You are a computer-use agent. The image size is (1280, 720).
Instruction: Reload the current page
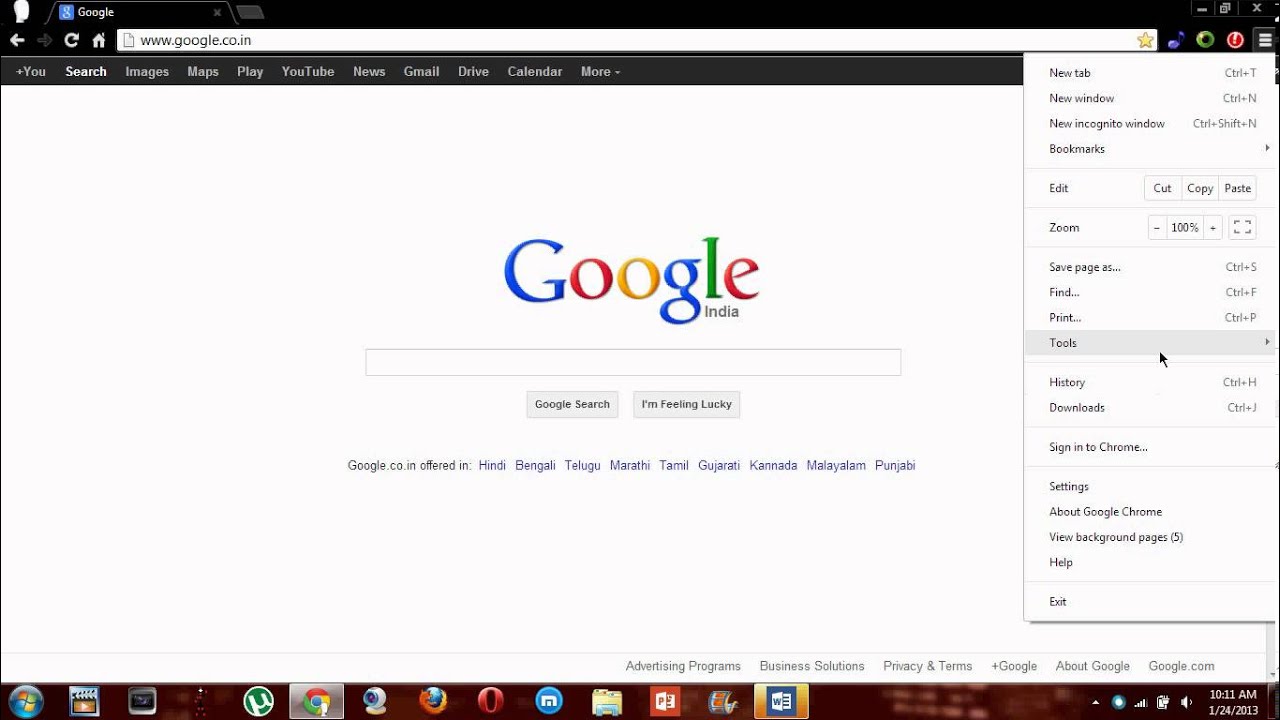click(71, 40)
